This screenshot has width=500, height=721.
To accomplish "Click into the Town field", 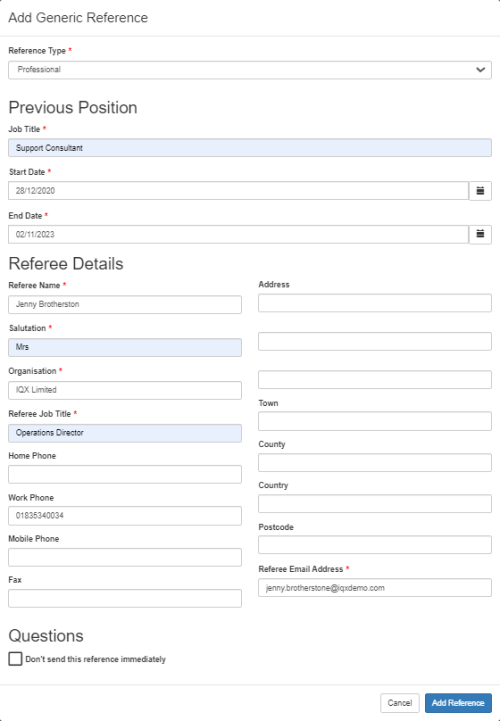I will (x=375, y=421).
